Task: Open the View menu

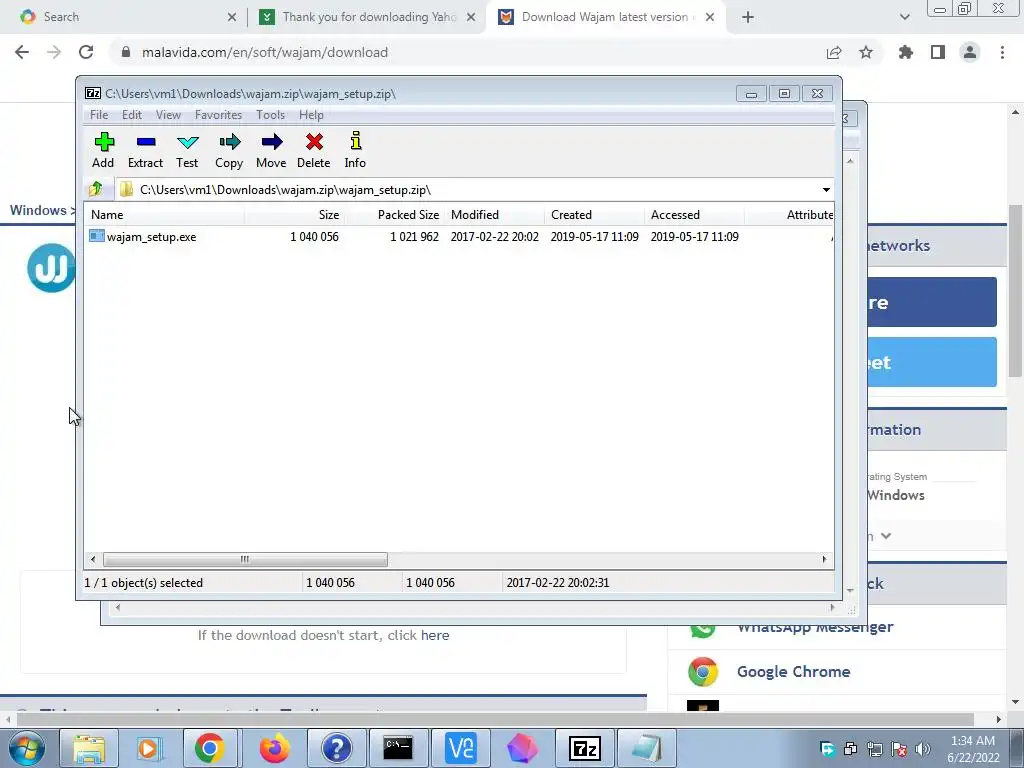Action: [x=168, y=115]
